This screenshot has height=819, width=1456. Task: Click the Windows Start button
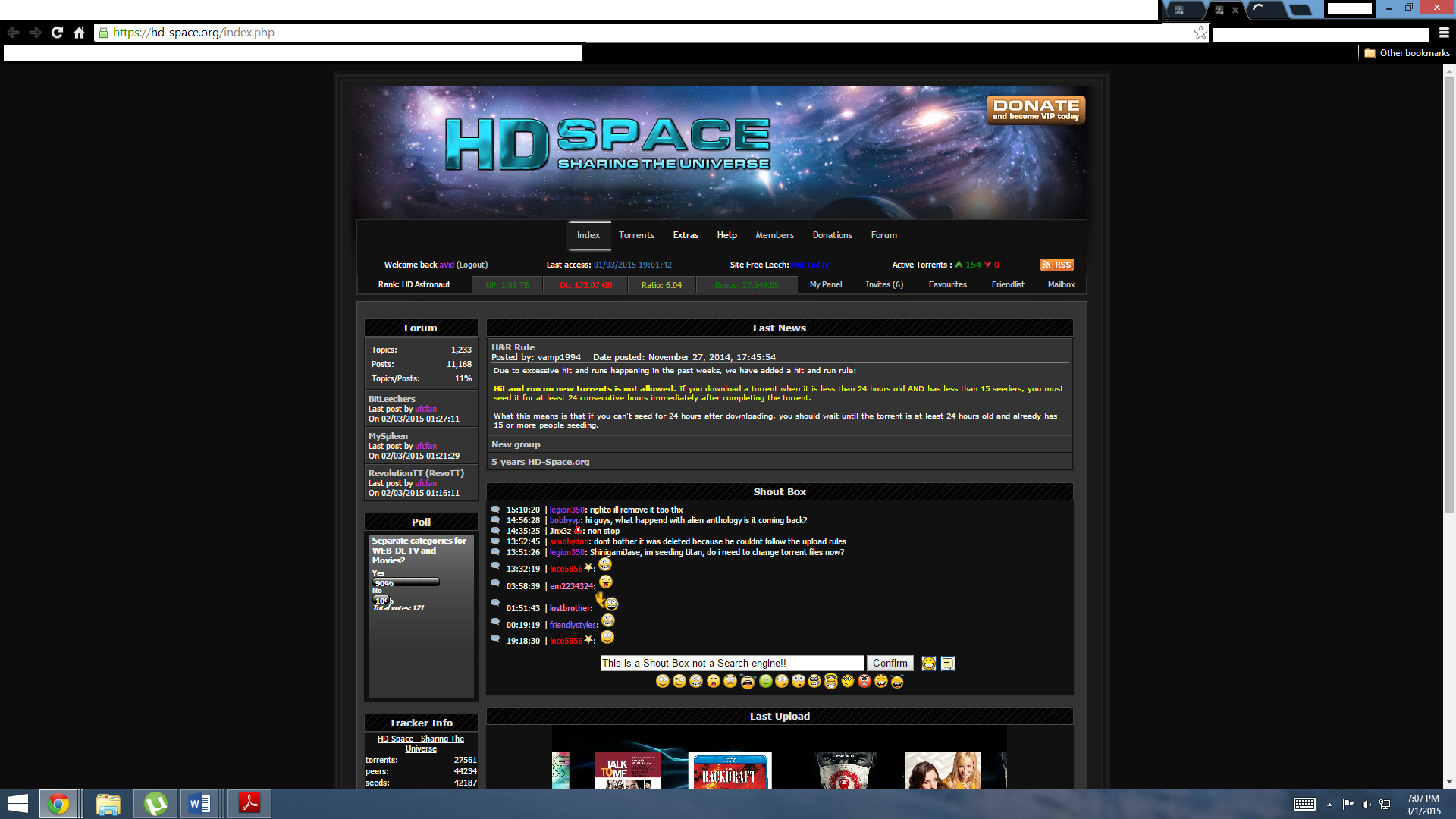[x=17, y=804]
